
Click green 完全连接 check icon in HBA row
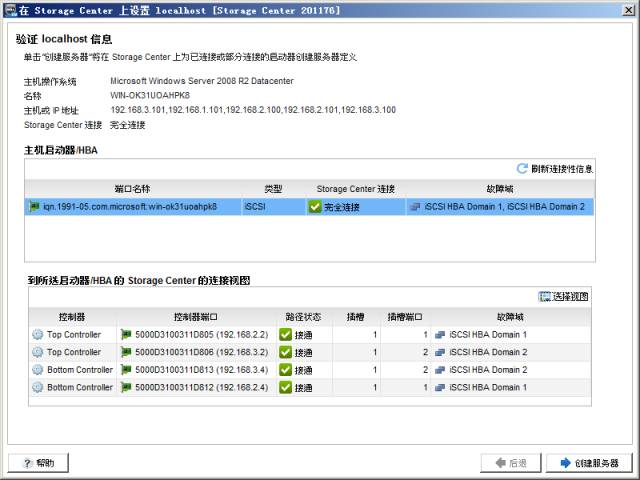314,206
